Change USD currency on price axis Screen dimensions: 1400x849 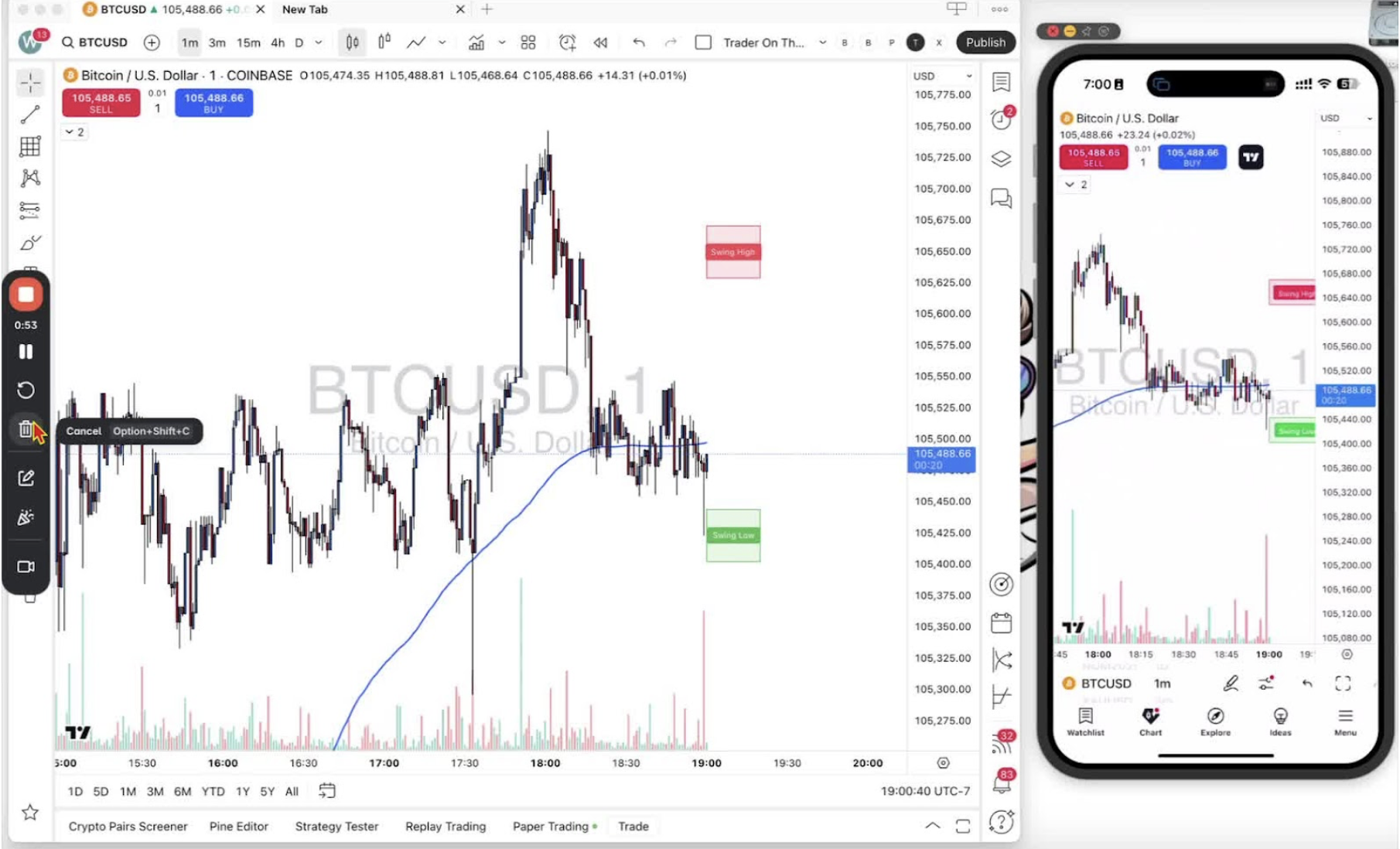[x=942, y=76]
